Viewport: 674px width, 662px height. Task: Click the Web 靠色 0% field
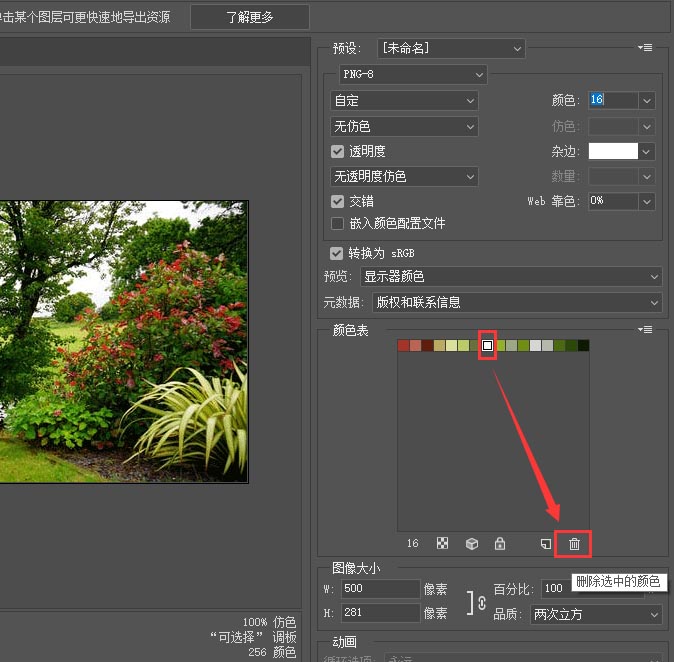pos(613,201)
